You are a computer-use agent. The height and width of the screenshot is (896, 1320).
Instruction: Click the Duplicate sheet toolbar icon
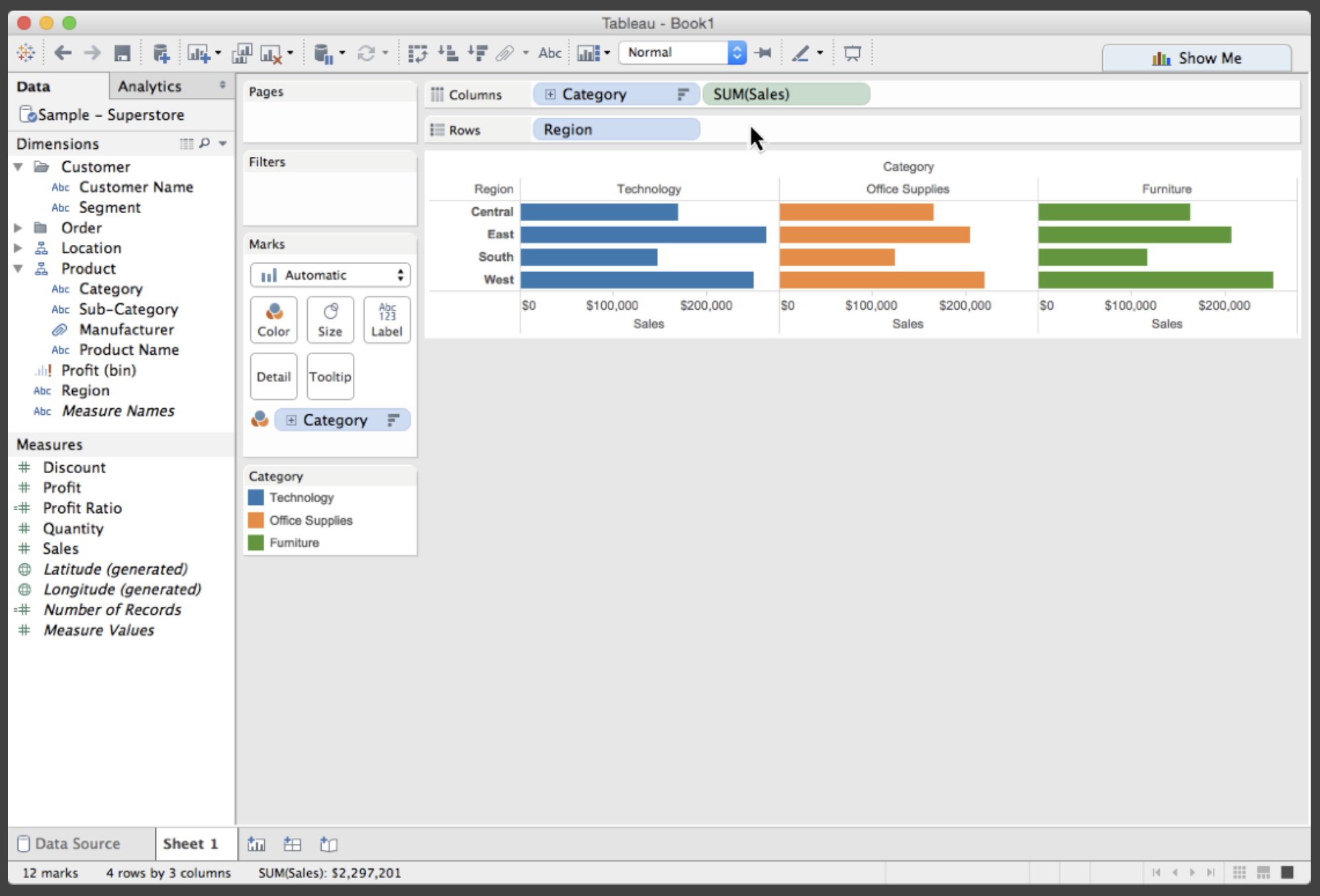click(x=242, y=53)
